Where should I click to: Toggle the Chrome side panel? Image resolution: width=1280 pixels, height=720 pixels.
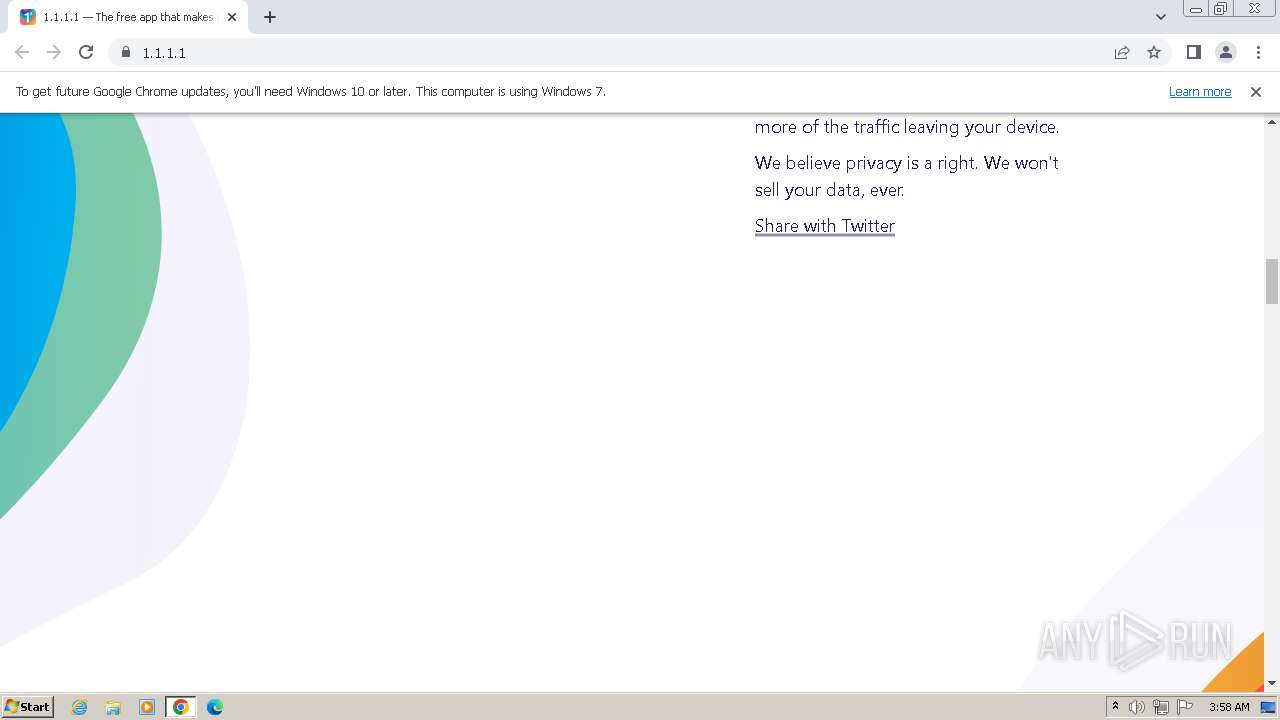coord(1193,52)
